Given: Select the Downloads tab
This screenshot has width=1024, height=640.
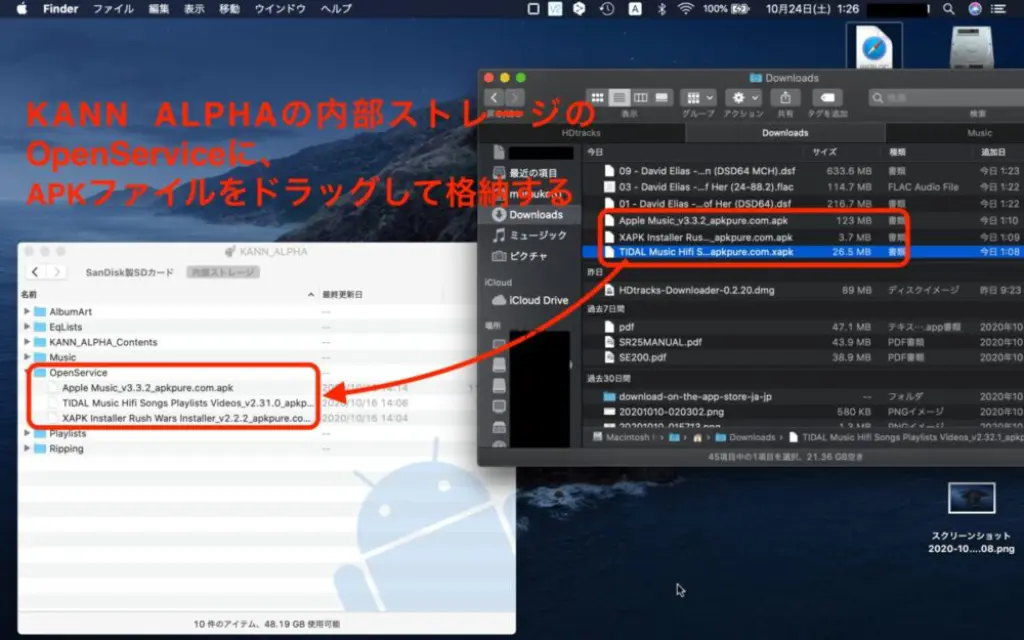Looking at the screenshot, I should [x=785, y=133].
